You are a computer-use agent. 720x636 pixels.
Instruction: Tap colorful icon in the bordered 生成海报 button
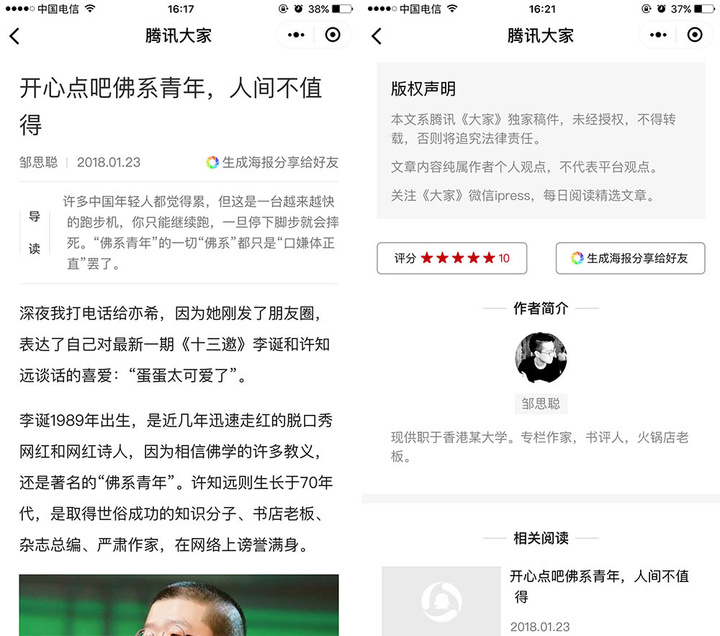coord(577,258)
